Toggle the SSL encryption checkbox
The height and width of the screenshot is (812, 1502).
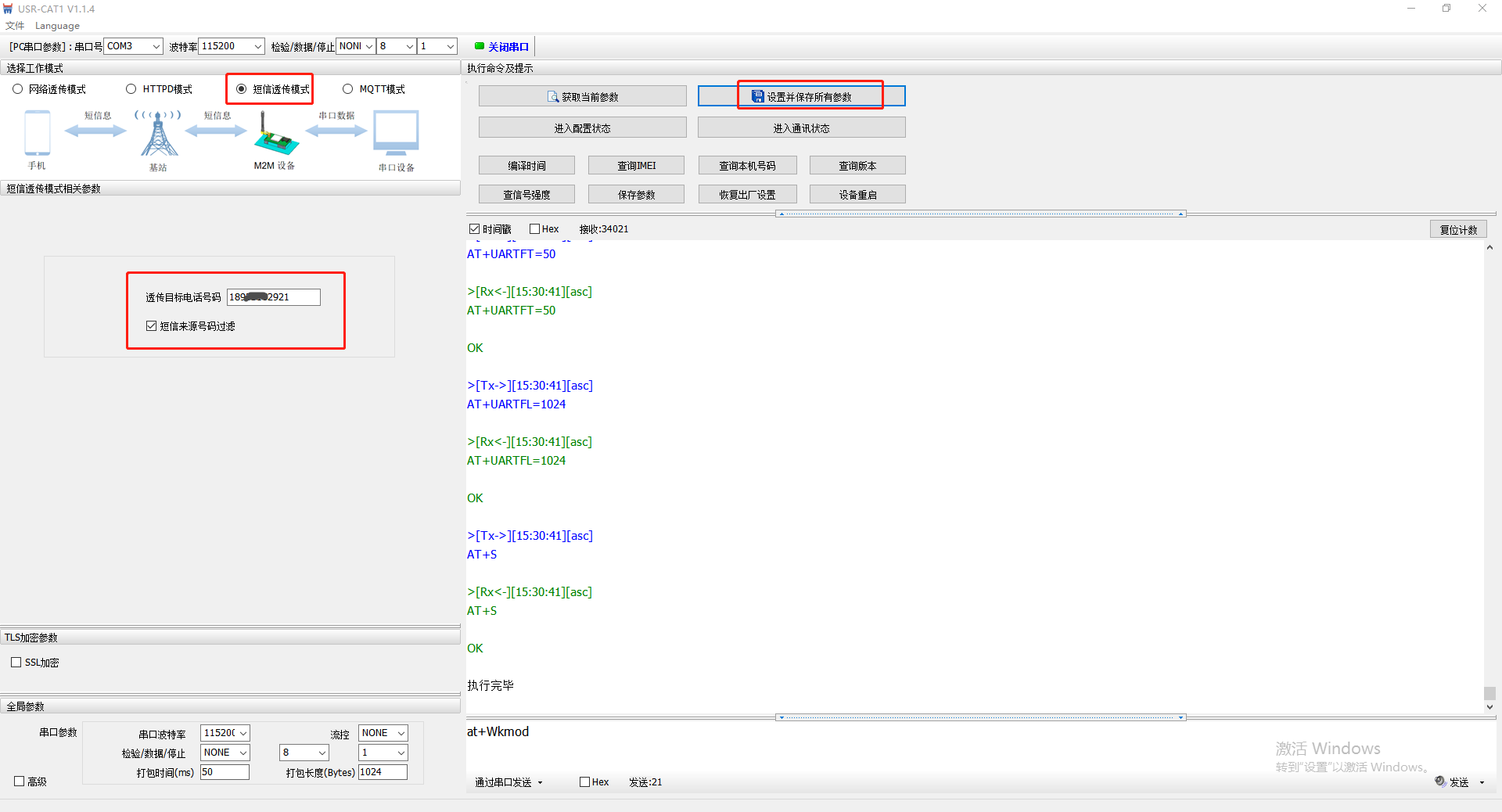click(x=16, y=663)
